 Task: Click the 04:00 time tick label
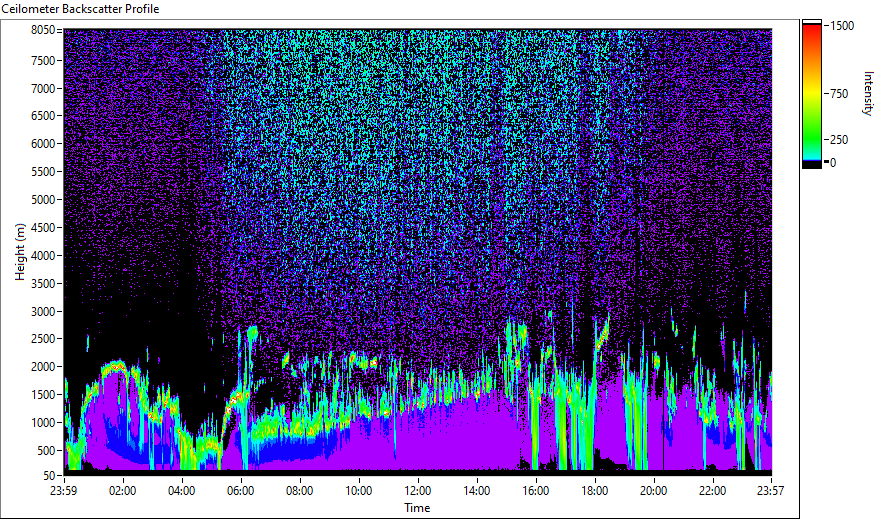click(181, 491)
